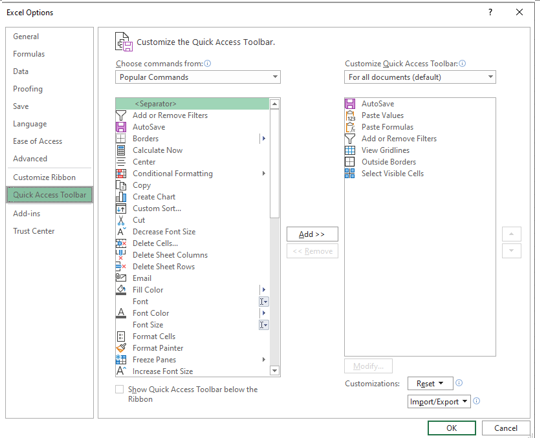Expand the Freeze Panes submenu arrow
This screenshot has height=446, width=540.
point(264,360)
